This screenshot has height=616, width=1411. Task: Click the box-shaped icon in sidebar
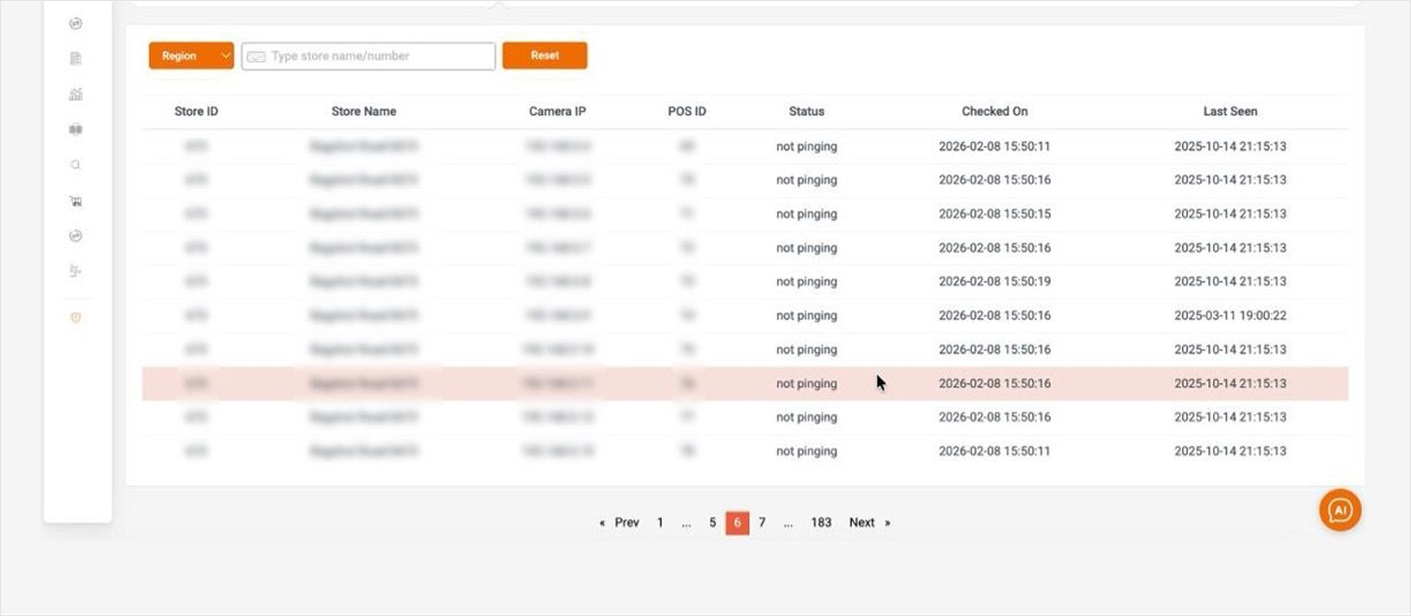[x=76, y=130]
